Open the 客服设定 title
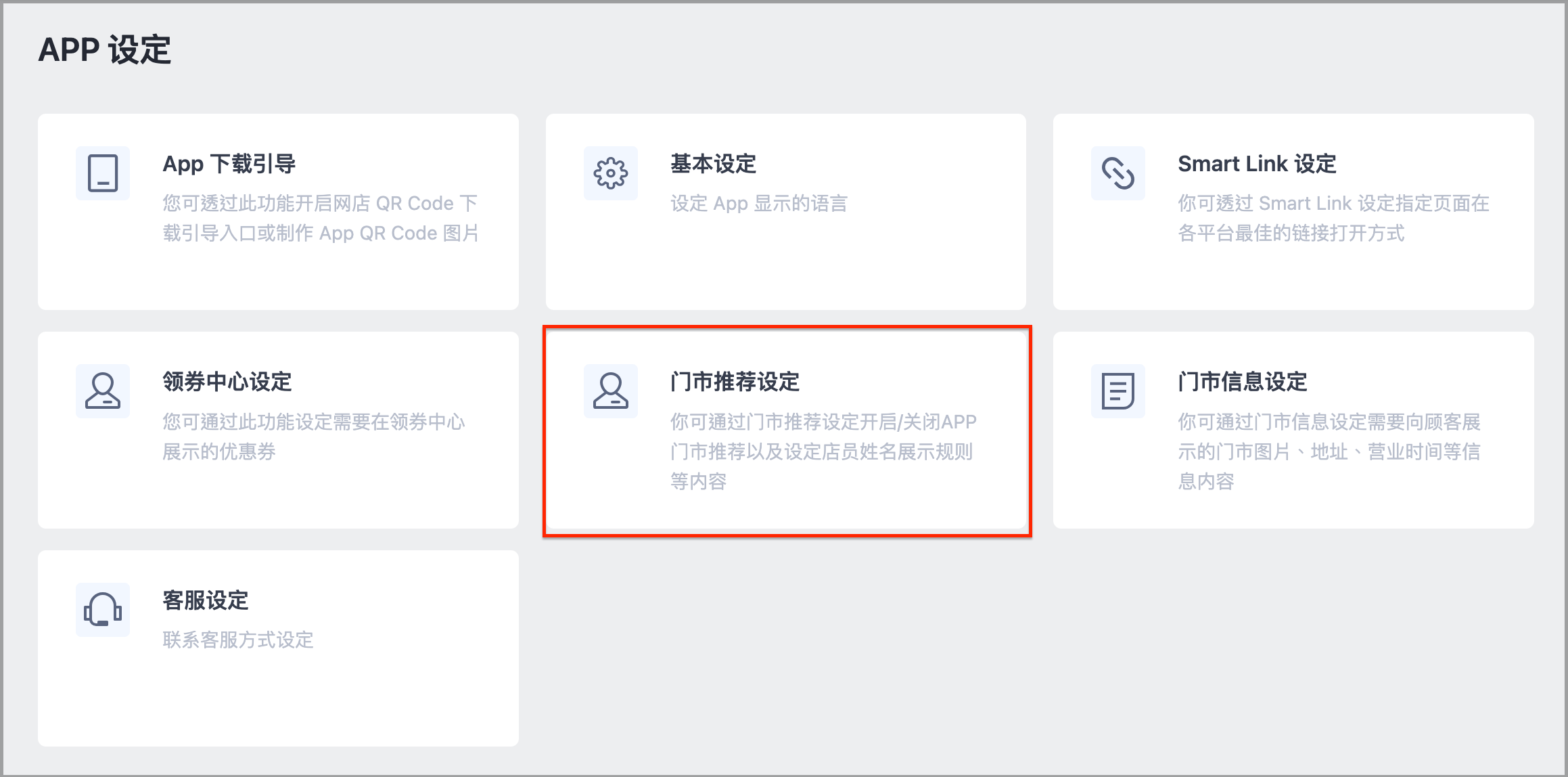This screenshot has height=777, width=1568. (206, 600)
